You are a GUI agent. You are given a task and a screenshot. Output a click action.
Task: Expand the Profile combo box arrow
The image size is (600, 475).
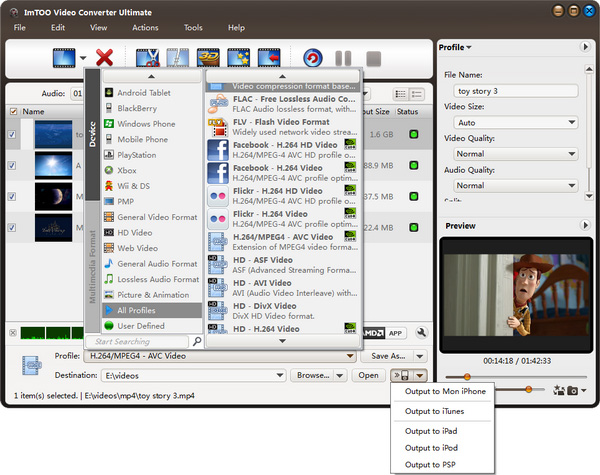click(x=350, y=356)
